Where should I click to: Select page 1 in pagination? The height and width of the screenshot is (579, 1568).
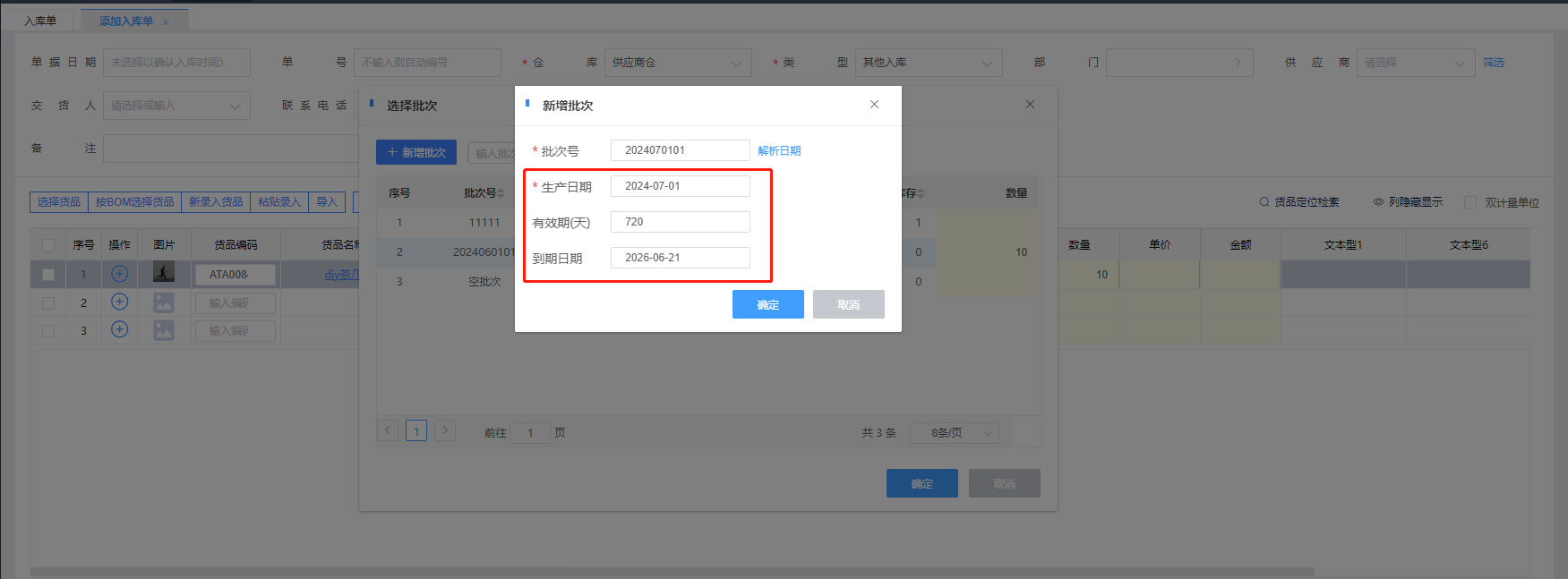pos(416,430)
